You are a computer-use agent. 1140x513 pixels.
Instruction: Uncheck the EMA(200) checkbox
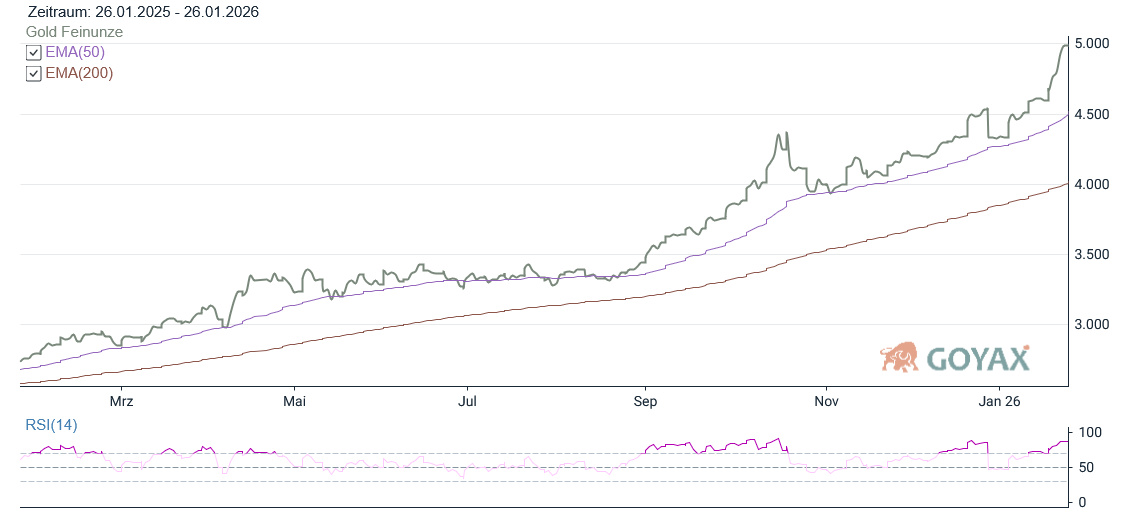click(x=34, y=74)
